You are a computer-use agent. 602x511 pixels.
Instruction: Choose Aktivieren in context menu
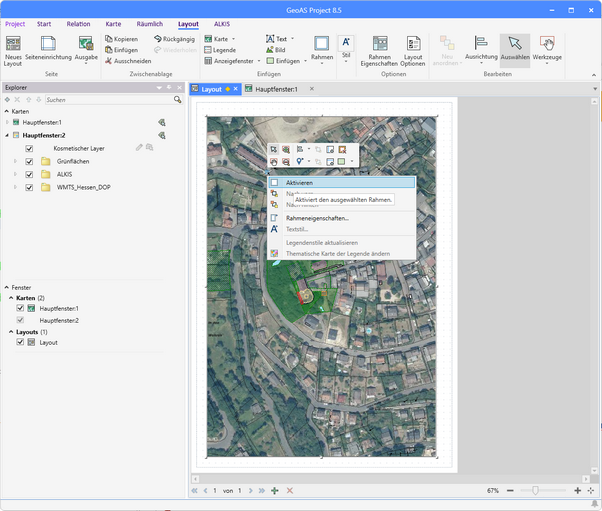pyautogui.click(x=341, y=183)
